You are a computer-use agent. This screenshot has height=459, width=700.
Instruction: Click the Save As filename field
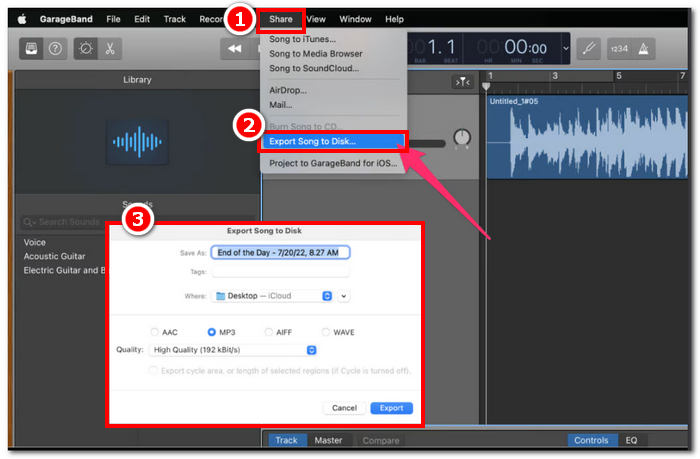[280, 253]
